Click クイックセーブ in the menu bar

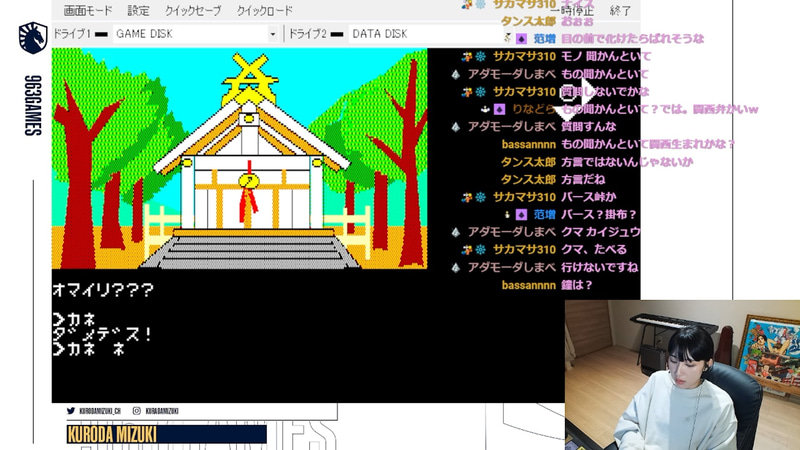pyautogui.click(x=193, y=11)
